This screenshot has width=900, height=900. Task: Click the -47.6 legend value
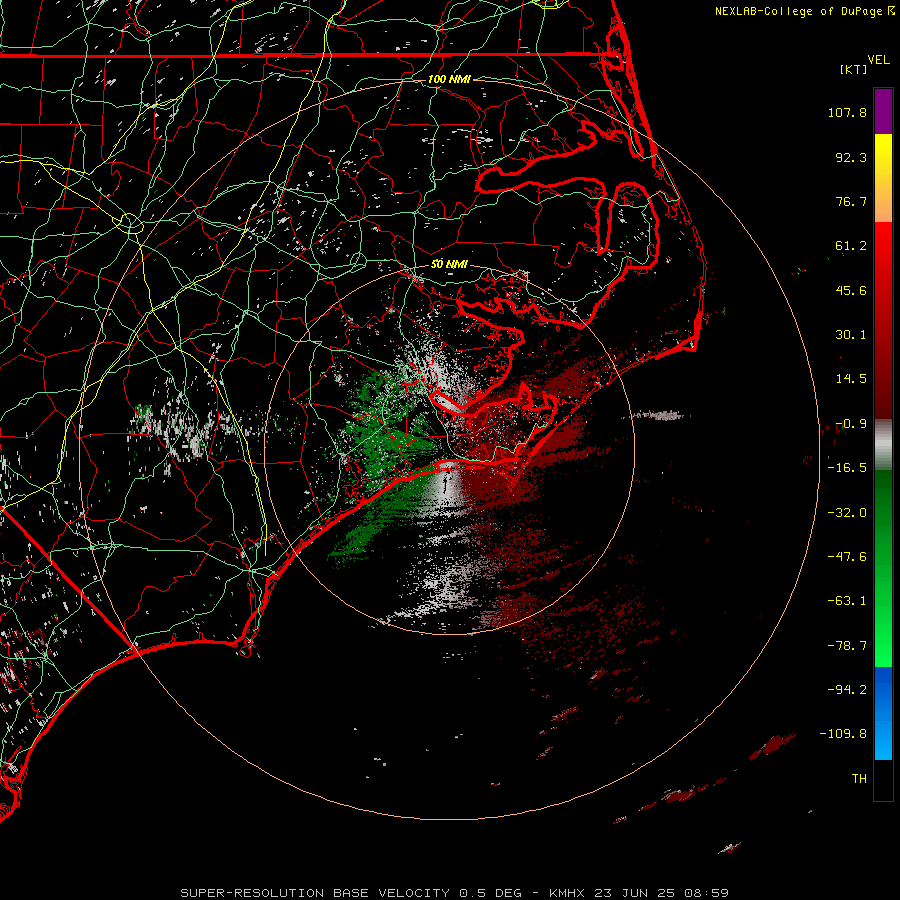(847, 557)
